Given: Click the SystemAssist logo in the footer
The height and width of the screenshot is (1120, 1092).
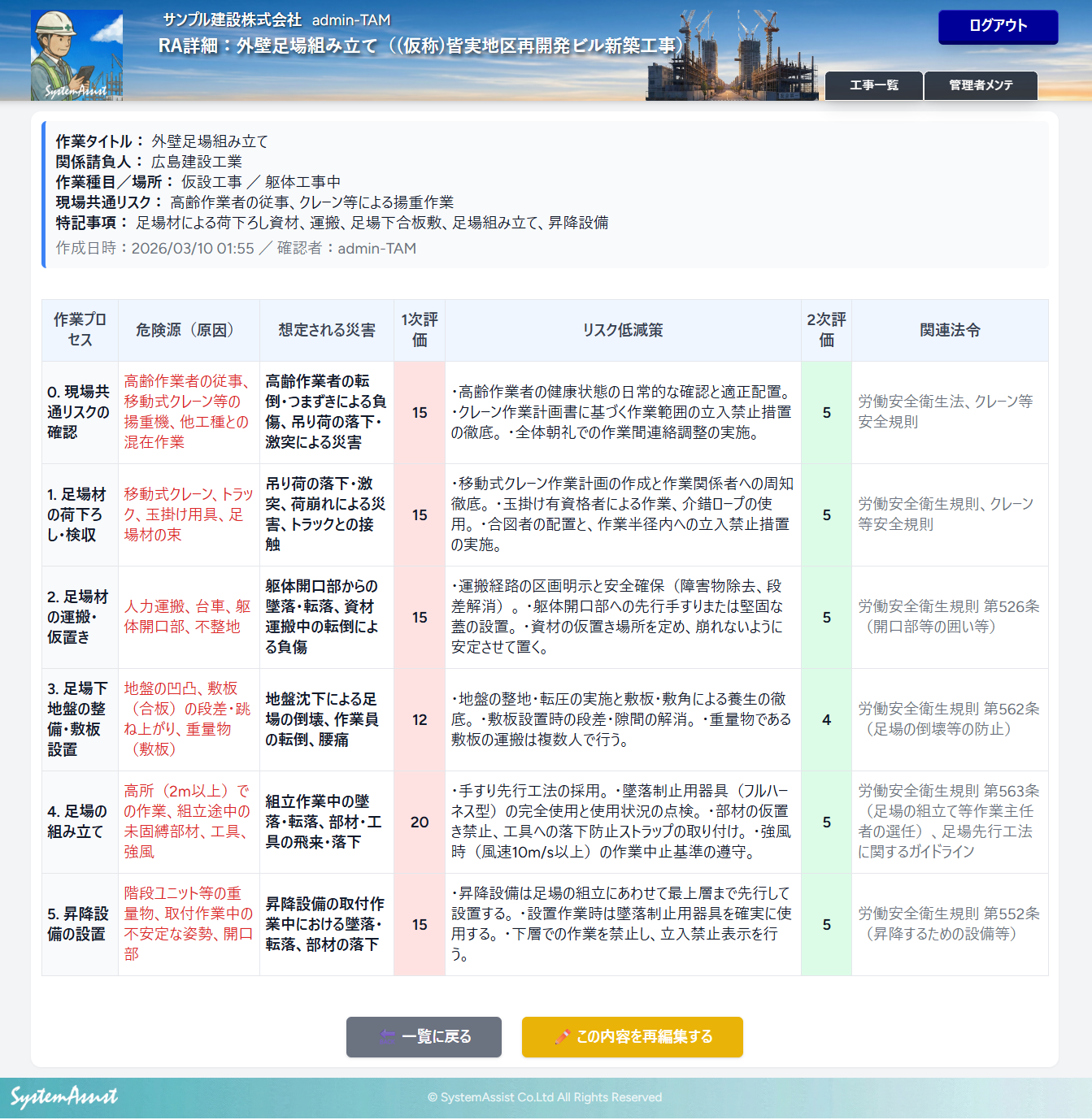Looking at the screenshot, I should (64, 1097).
